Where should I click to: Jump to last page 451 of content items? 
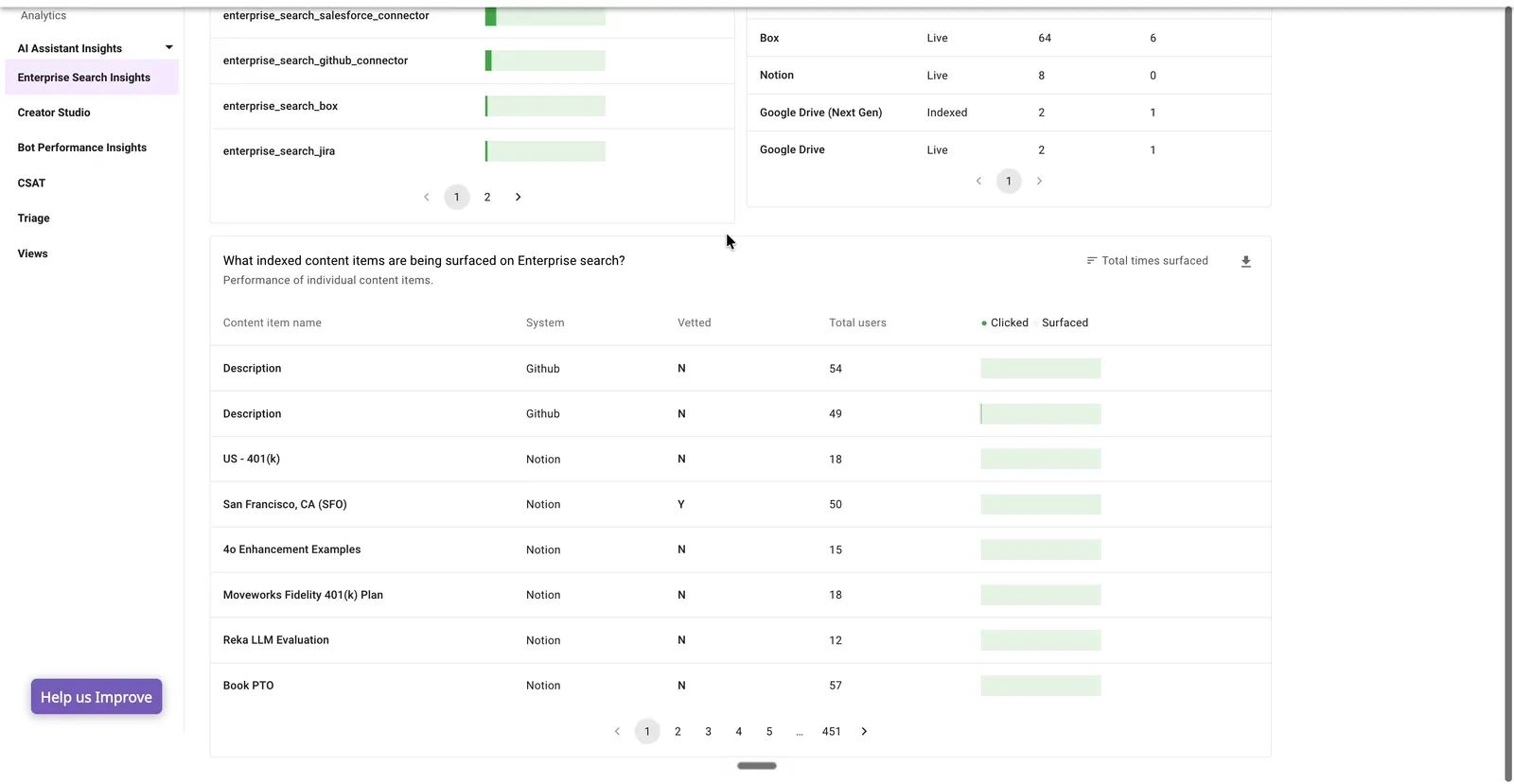832,731
